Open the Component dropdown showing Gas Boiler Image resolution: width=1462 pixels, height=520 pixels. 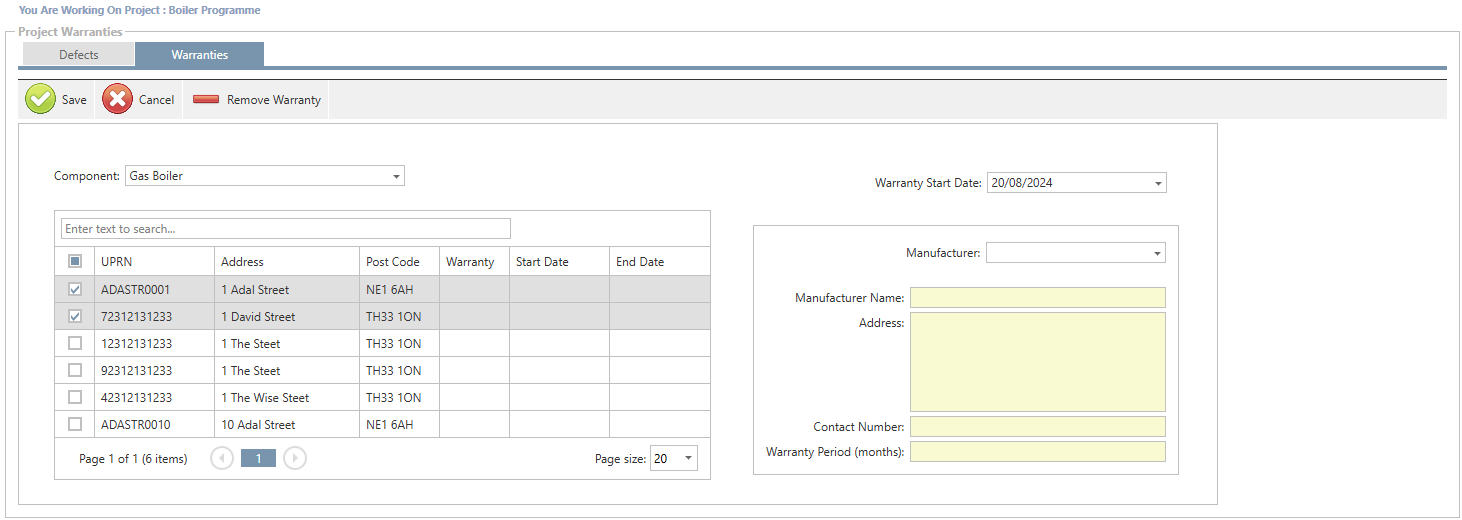pyautogui.click(x=397, y=177)
